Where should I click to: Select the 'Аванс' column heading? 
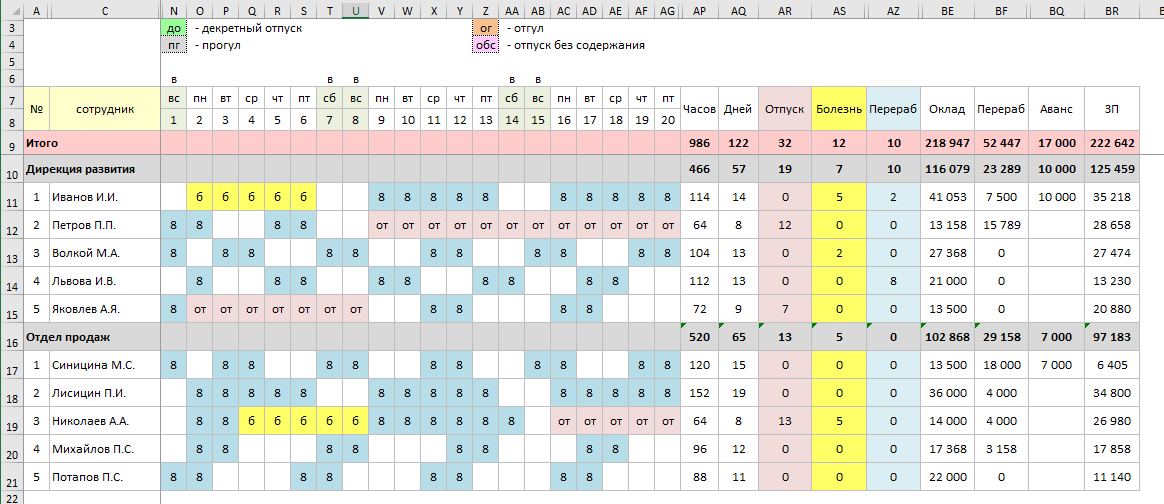[1056, 108]
